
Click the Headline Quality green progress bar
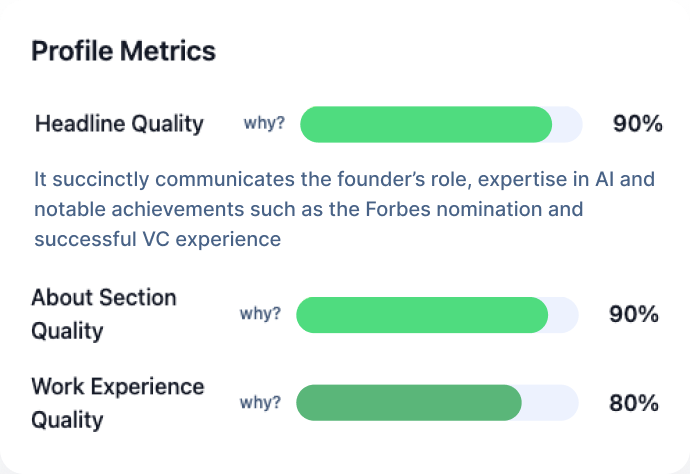click(x=425, y=124)
